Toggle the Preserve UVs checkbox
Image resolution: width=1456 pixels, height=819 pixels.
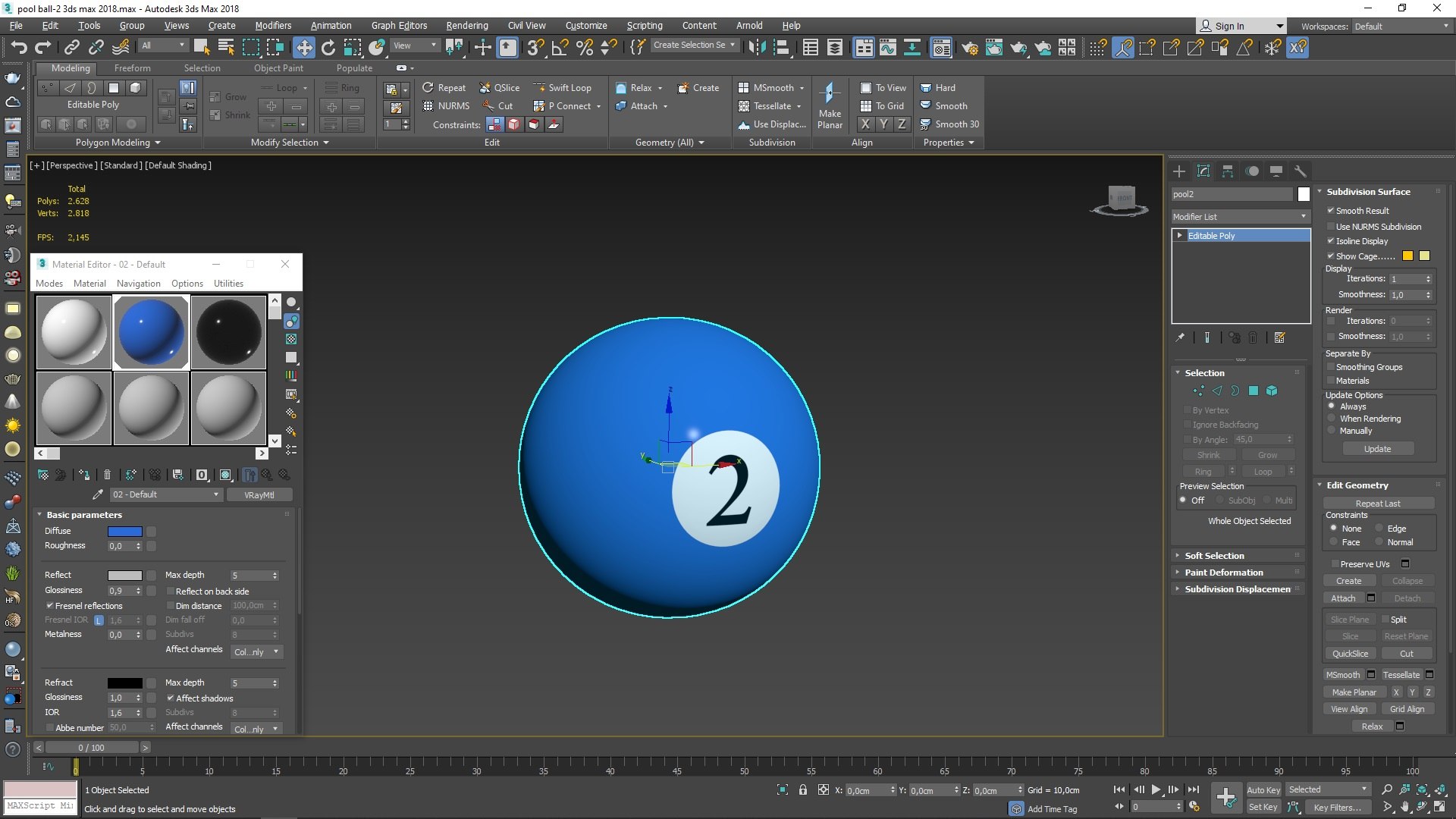[x=1335, y=564]
